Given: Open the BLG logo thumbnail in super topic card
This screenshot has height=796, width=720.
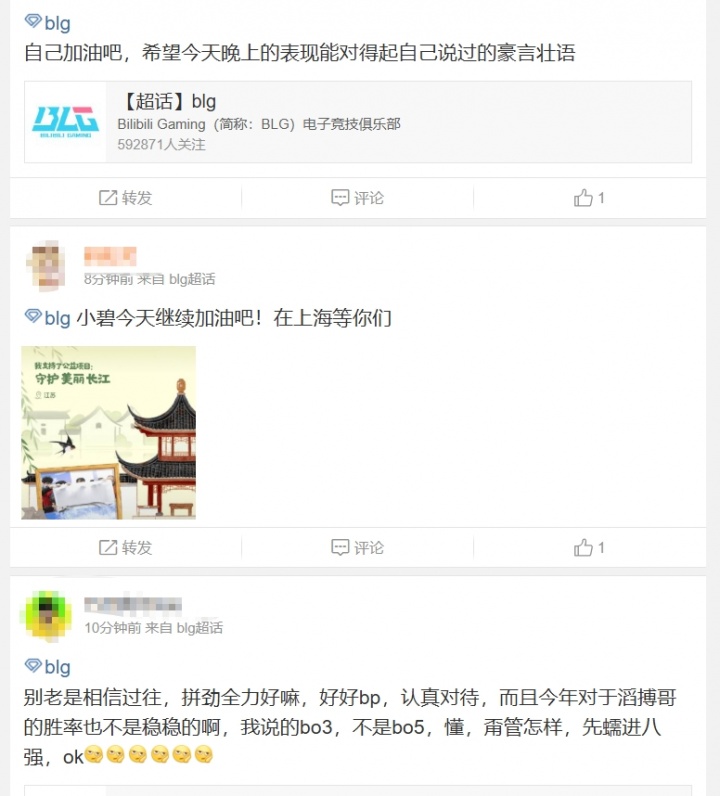Looking at the screenshot, I should click(x=66, y=122).
